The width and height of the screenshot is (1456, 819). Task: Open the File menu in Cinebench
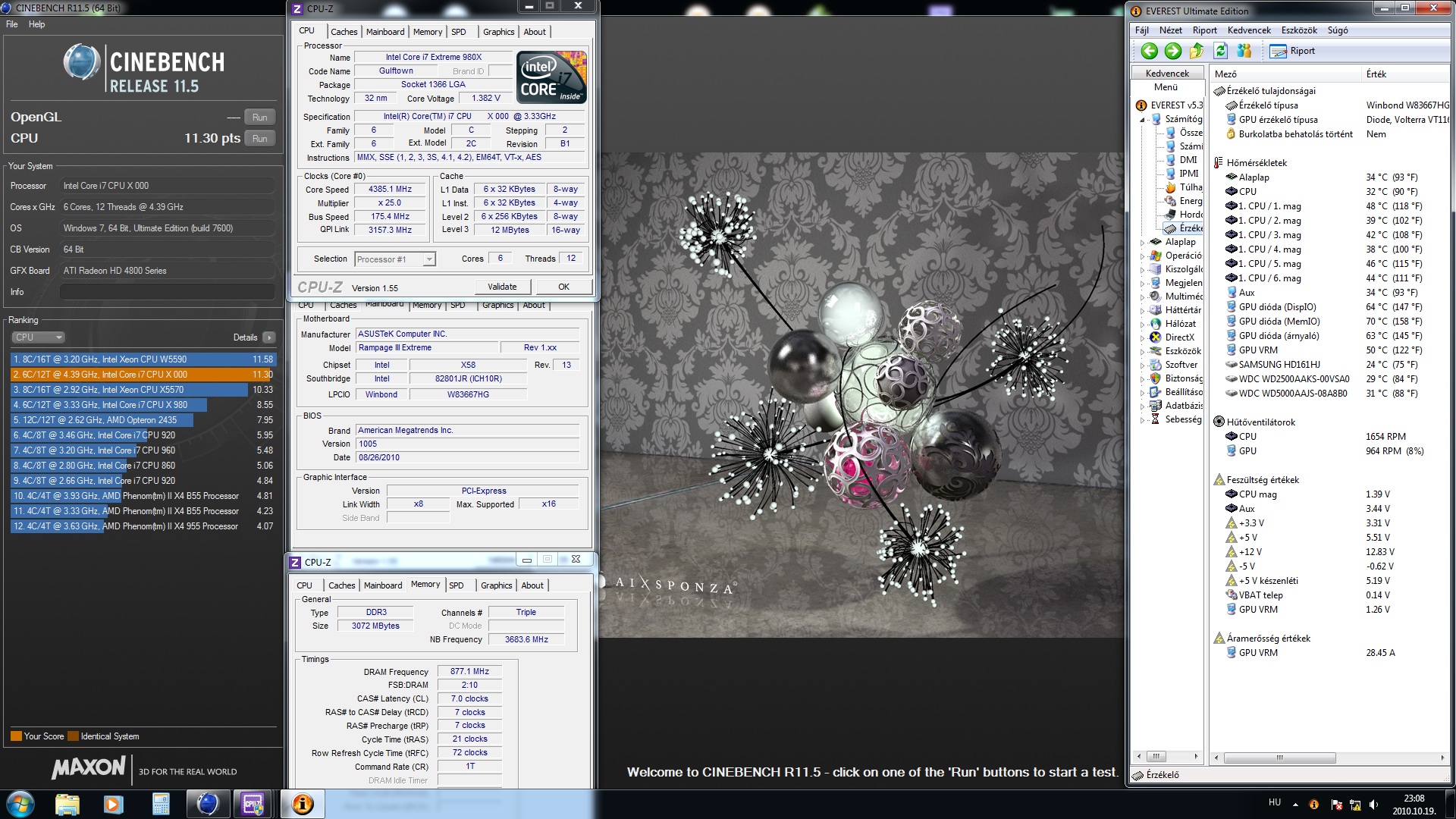[x=12, y=24]
